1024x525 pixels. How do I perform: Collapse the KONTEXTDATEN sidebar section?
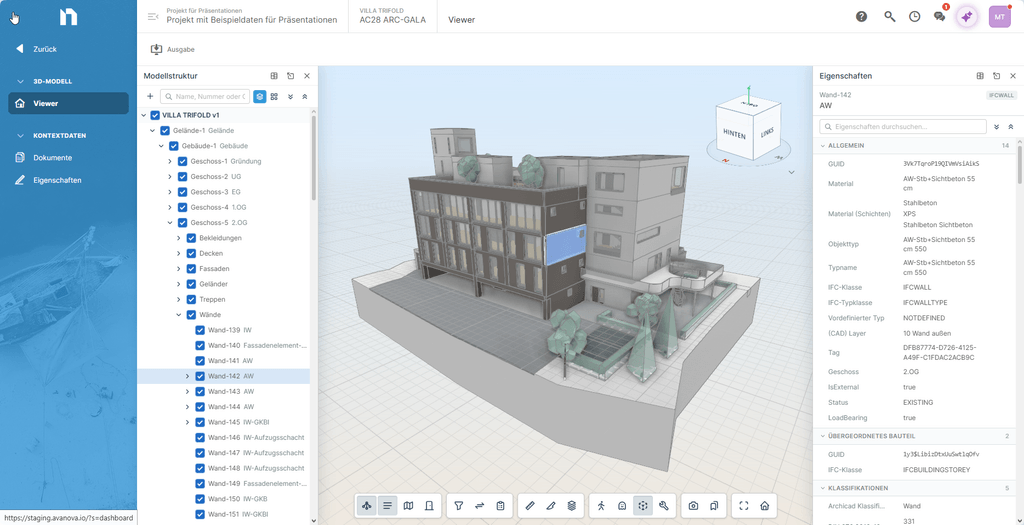[20, 136]
